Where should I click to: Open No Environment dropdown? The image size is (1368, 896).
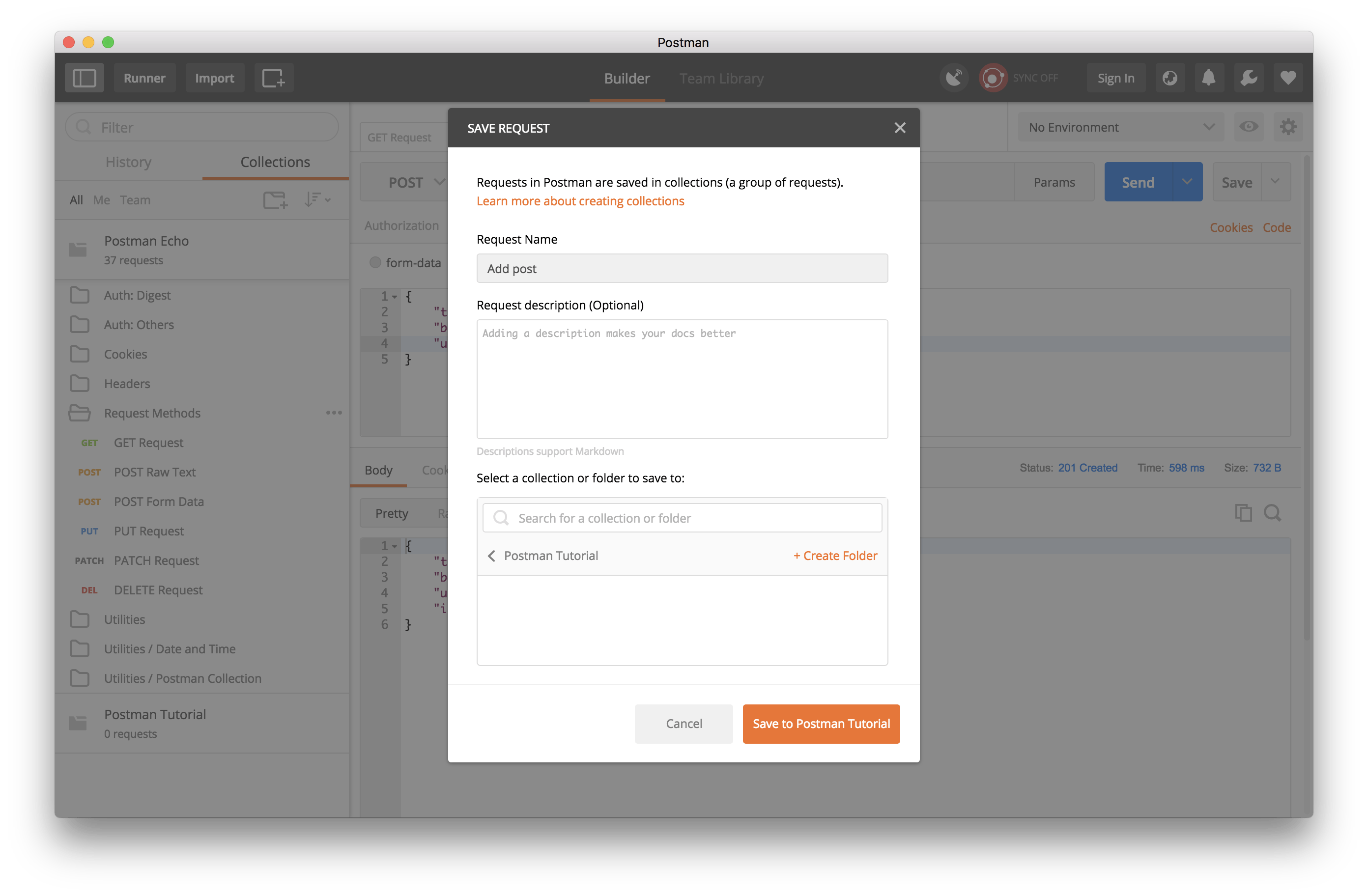click(1120, 127)
